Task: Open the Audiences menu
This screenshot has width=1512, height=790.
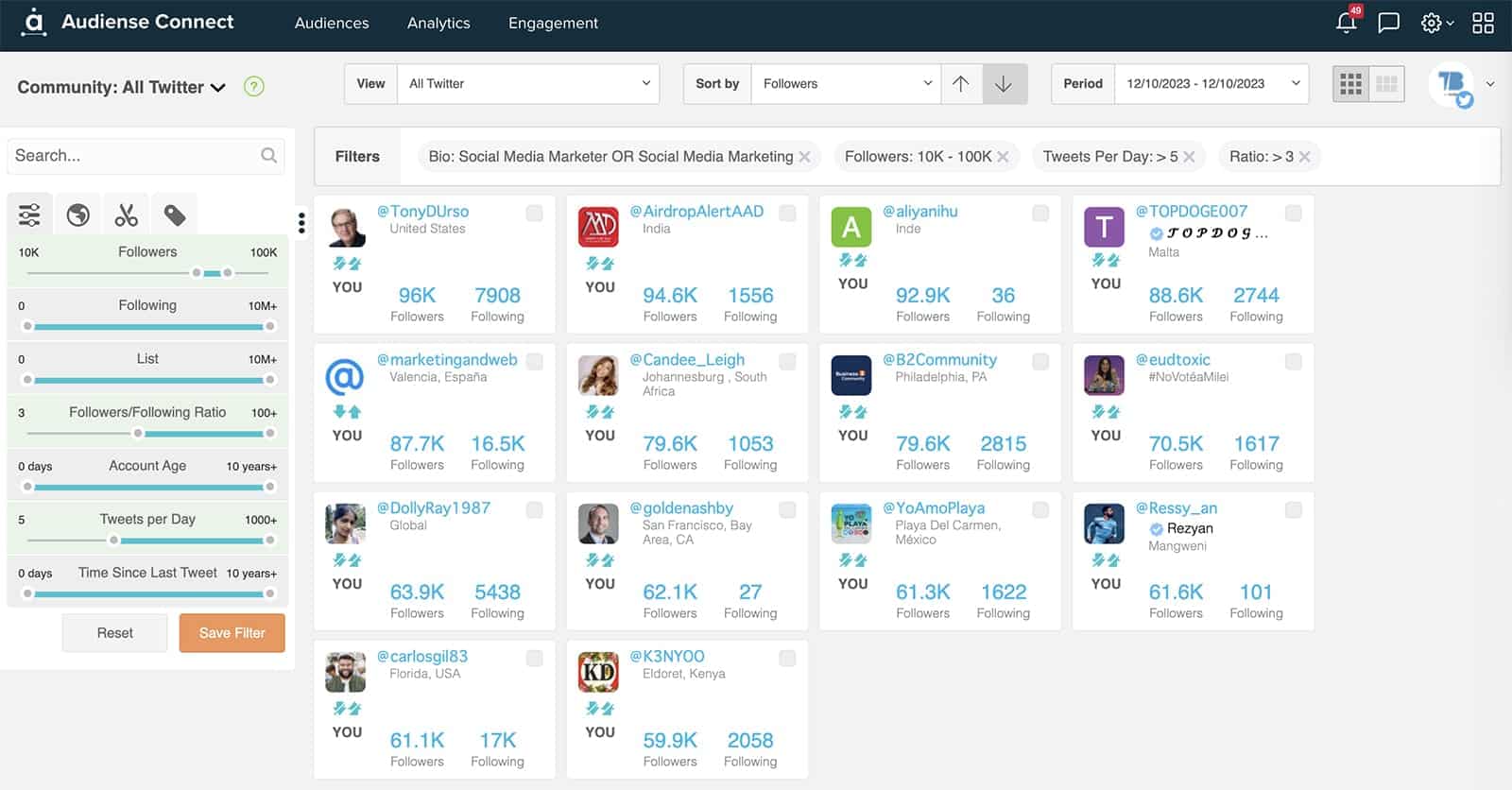Action: click(332, 23)
